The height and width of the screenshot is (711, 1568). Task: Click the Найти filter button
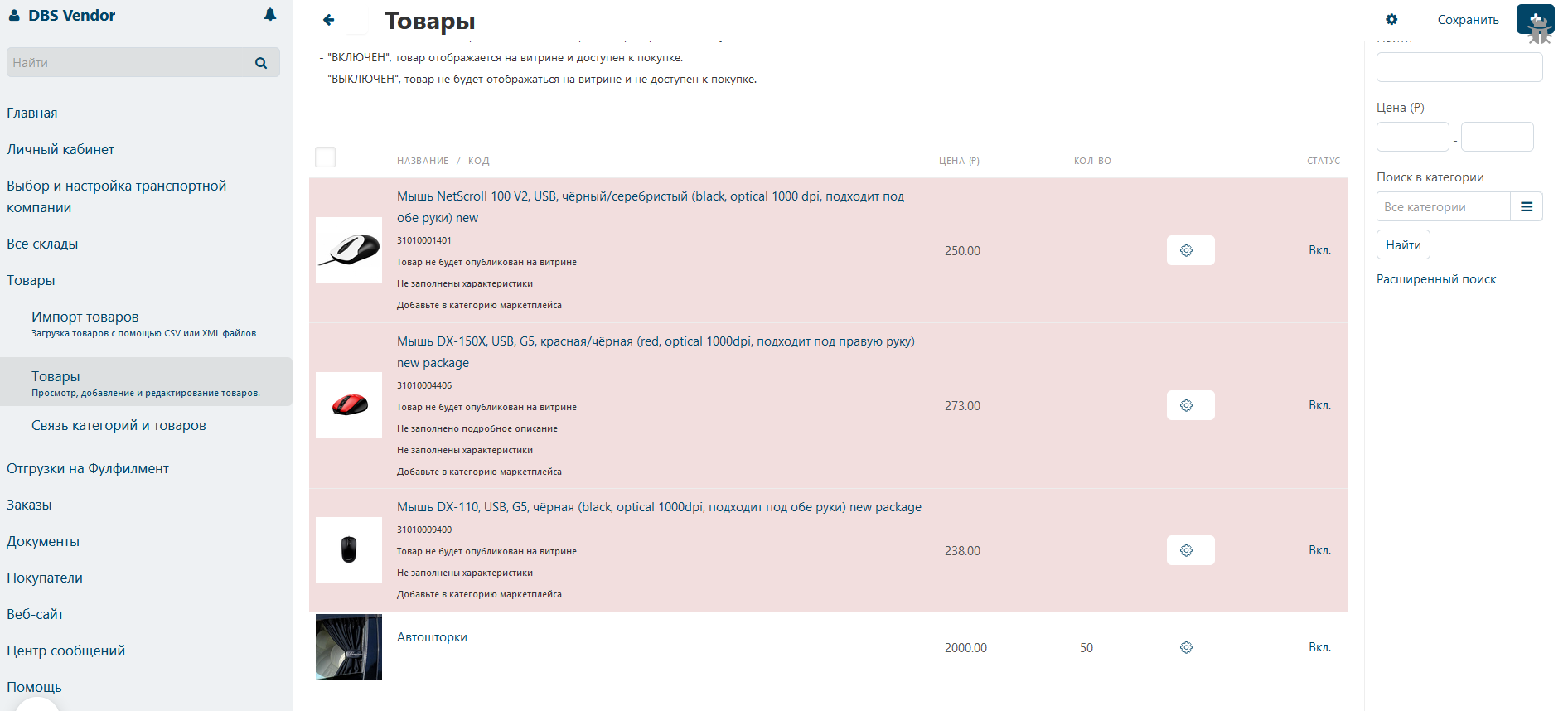click(1403, 244)
